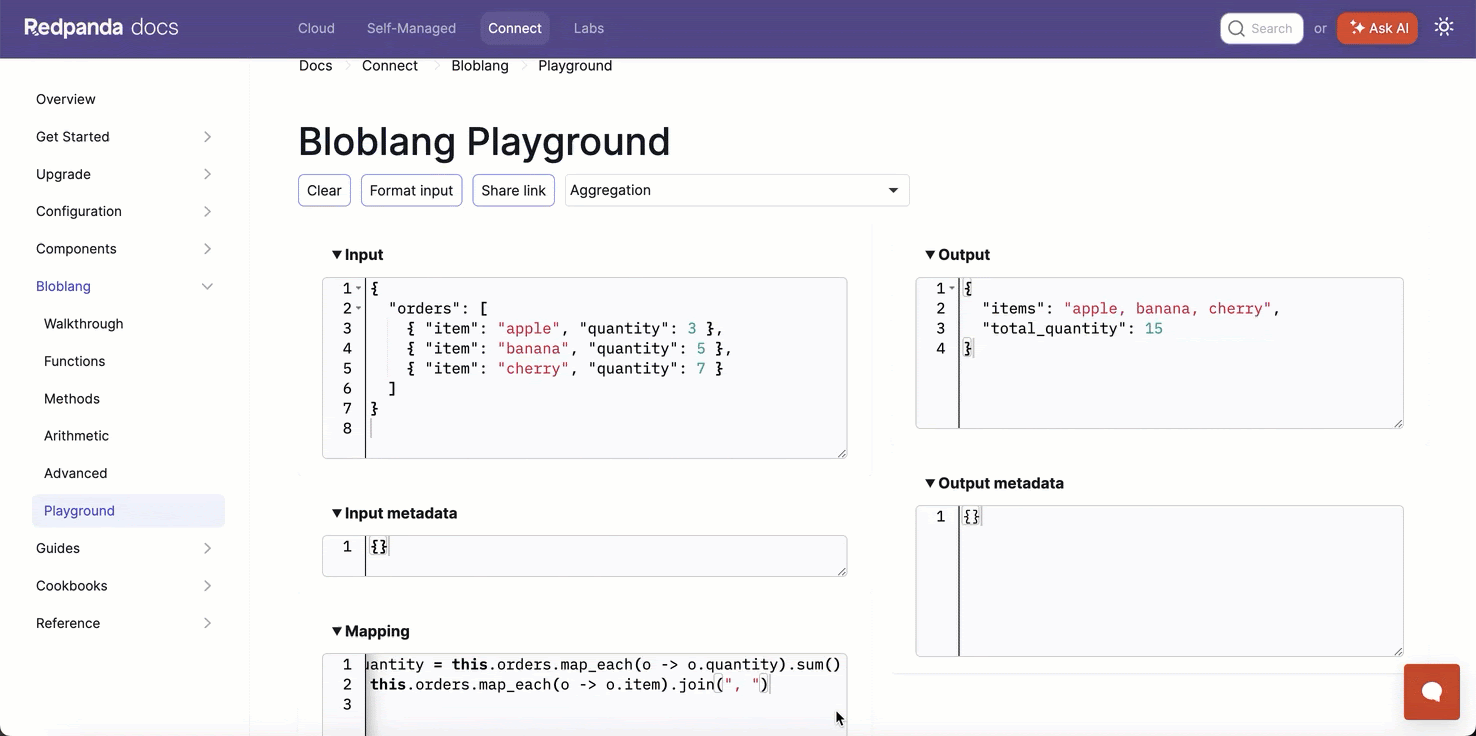Click the Bloblang Playground heading
The image size is (1476, 736).
pos(484,141)
